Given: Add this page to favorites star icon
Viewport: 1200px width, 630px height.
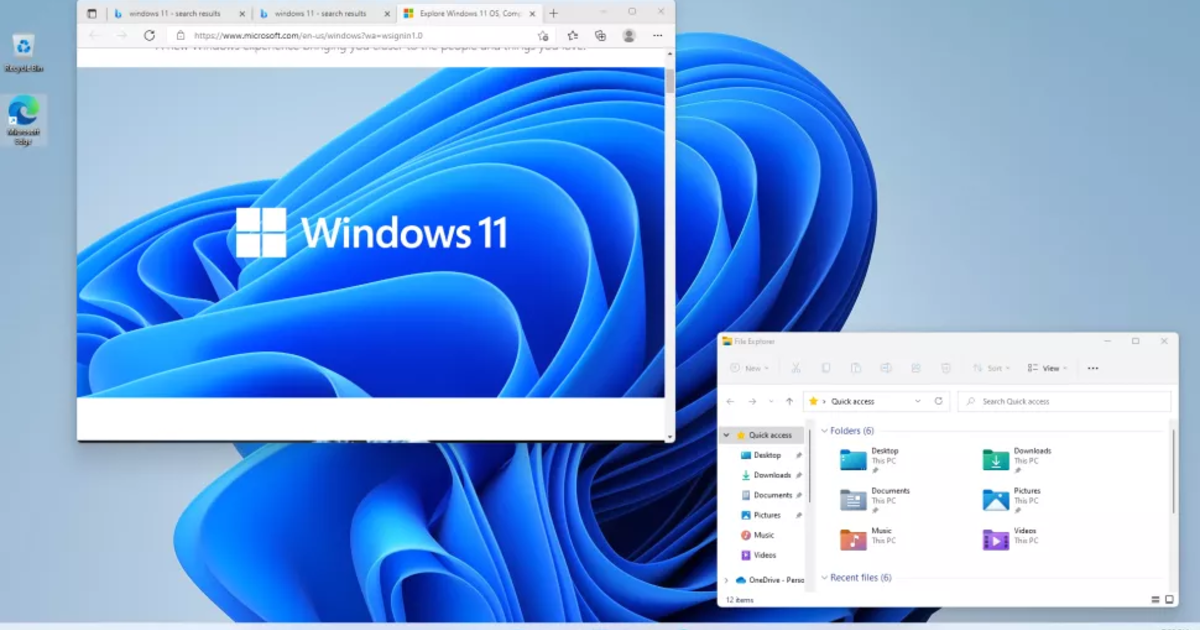Looking at the screenshot, I should point(543,35).
